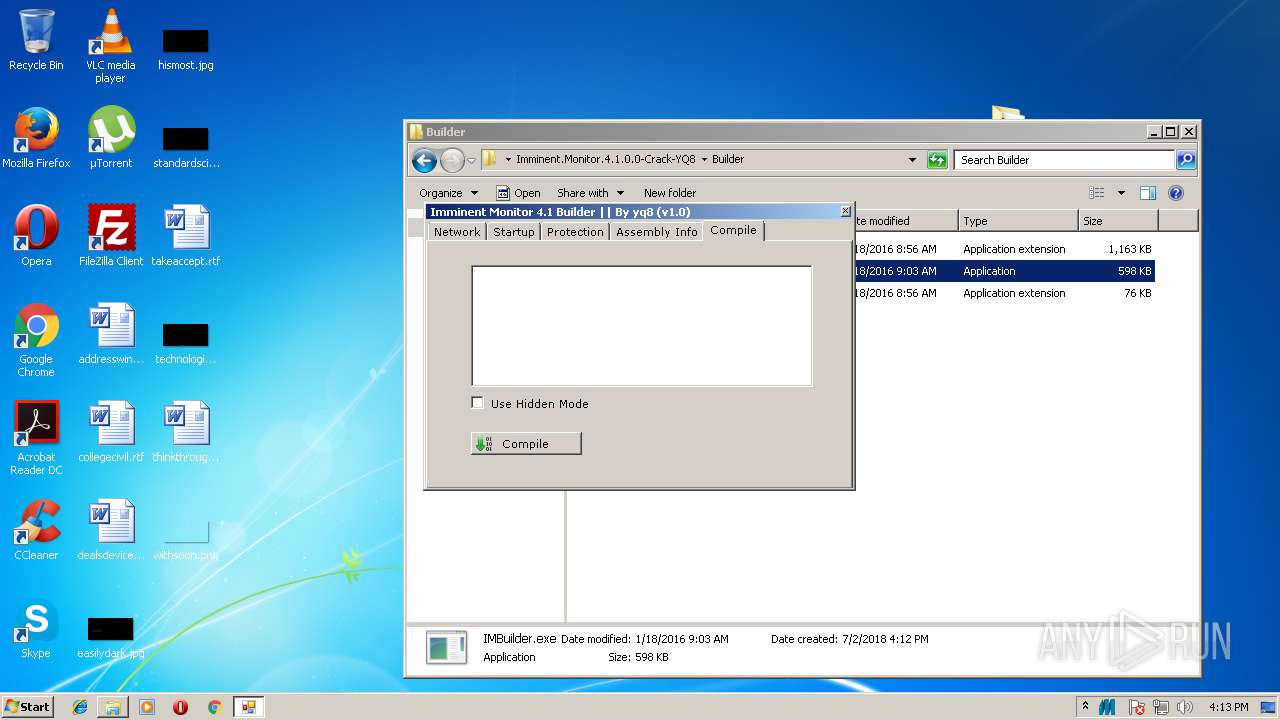1280x720 pixels.
Task: Select the thinkthrough document icon
Action: 185,432
